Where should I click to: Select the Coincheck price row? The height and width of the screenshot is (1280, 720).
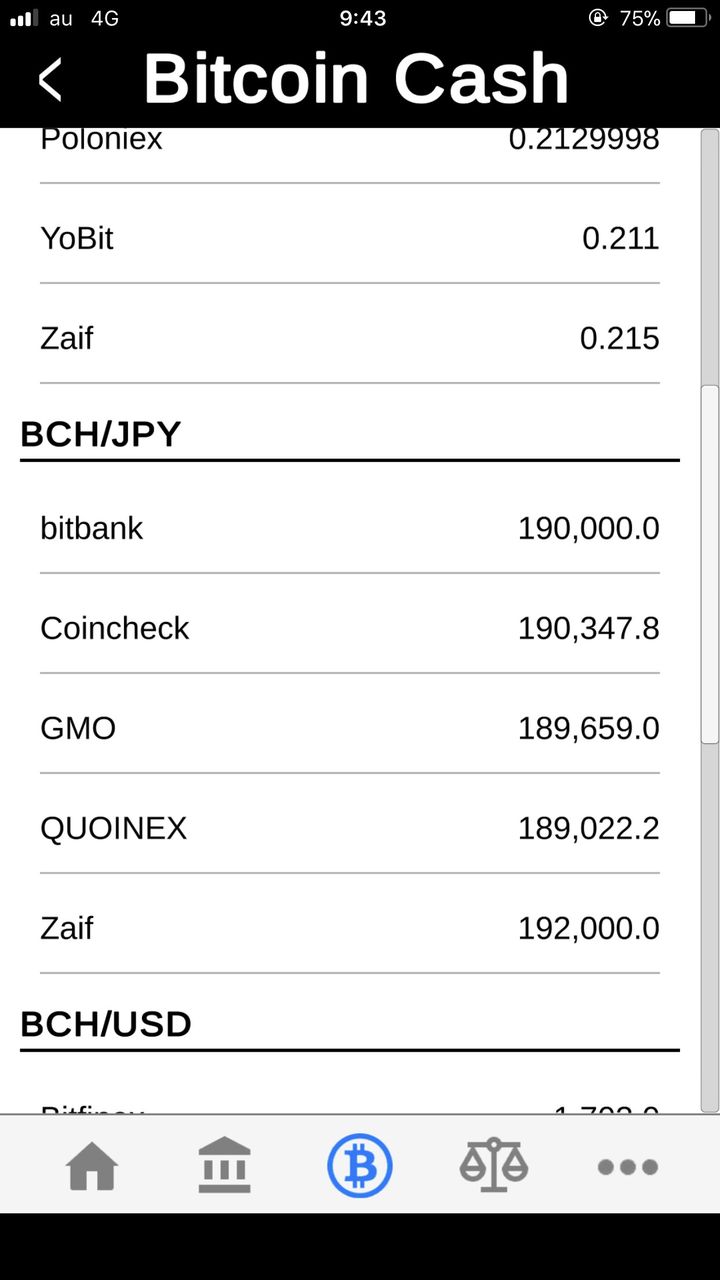[349, 628]
